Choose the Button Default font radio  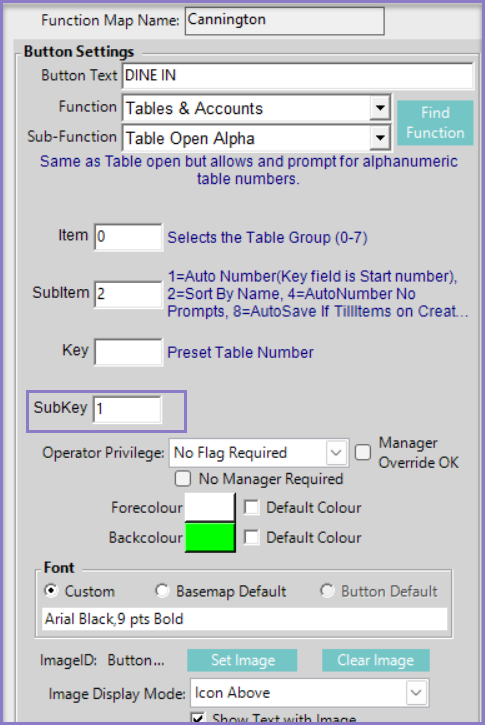click(x=327, y=590)
